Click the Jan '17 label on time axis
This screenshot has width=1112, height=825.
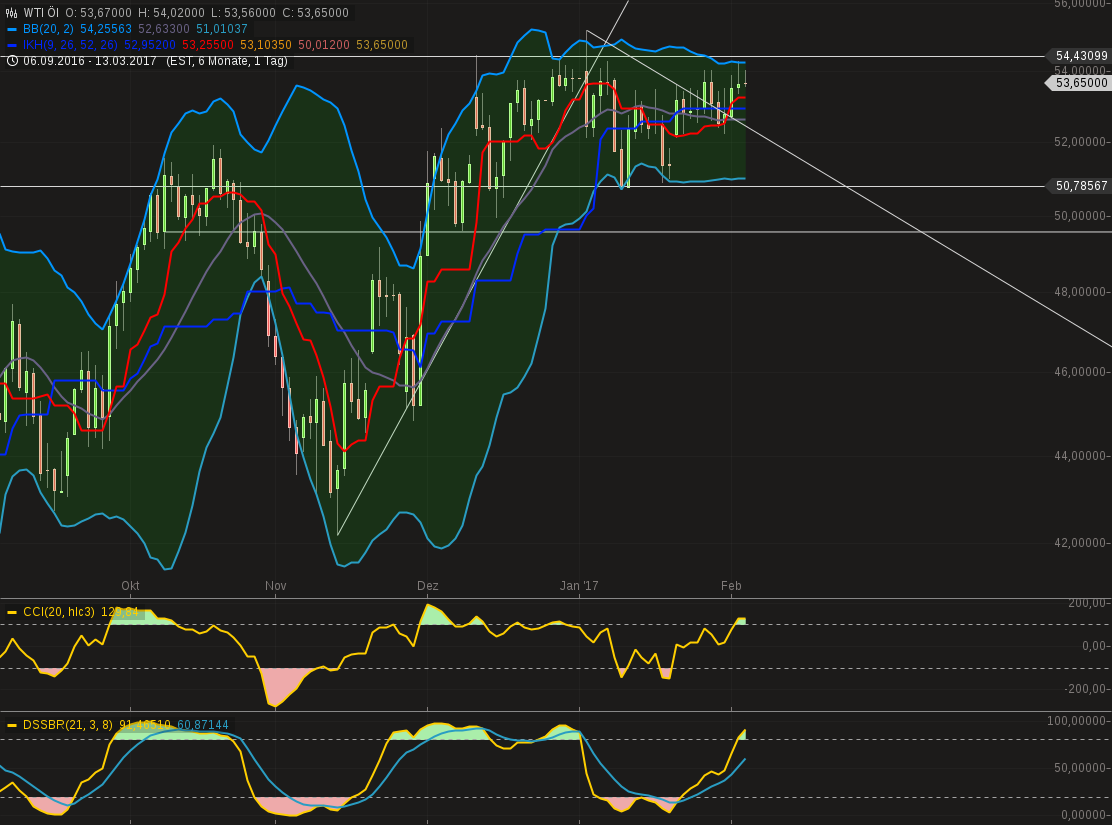(579, 586)
